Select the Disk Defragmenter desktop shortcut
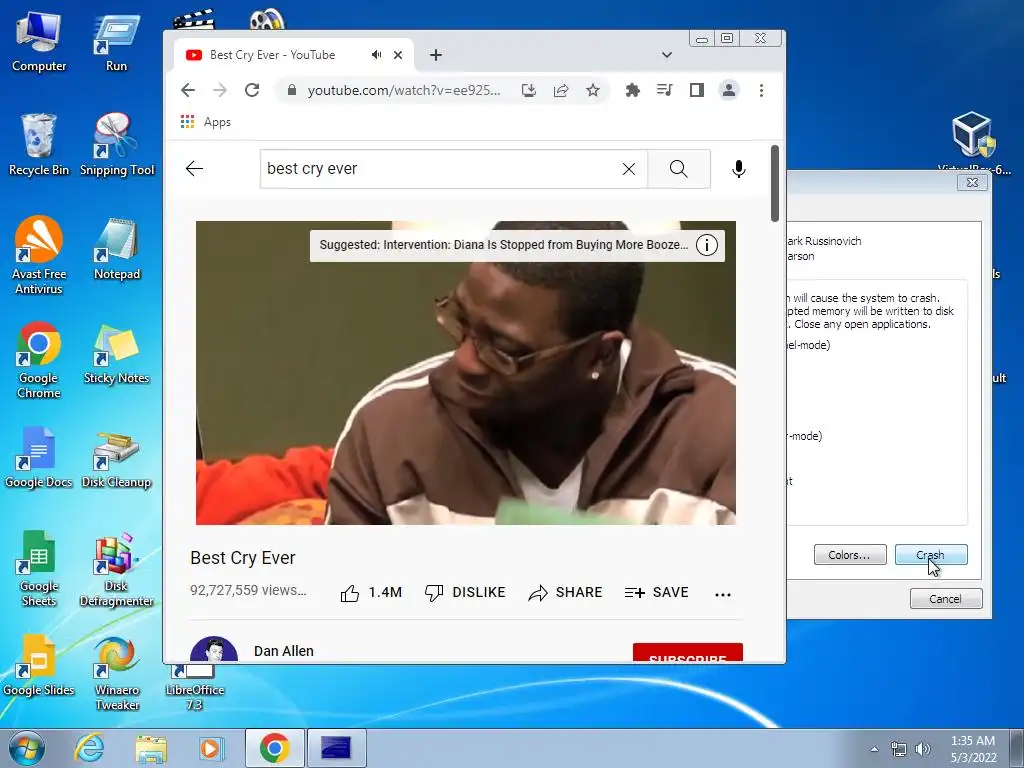Screen dimensions: 1024x768 (116, 569)
